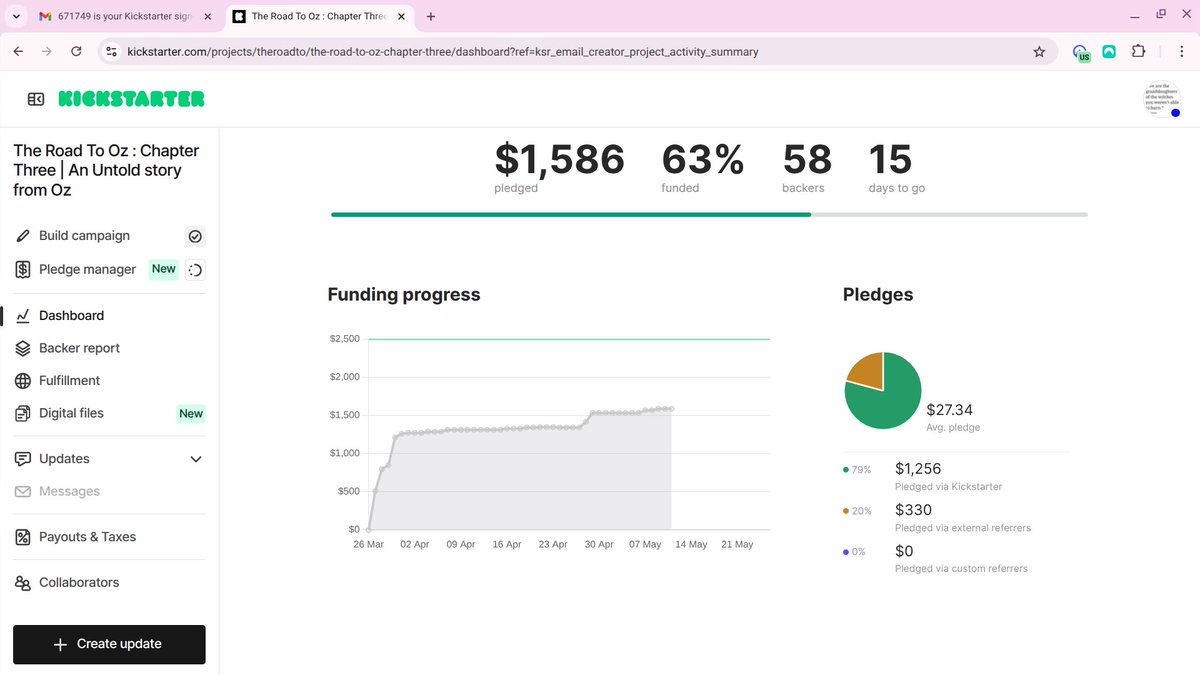Click the $1,256 pledged via Kickstarter value

coord(918,469)
